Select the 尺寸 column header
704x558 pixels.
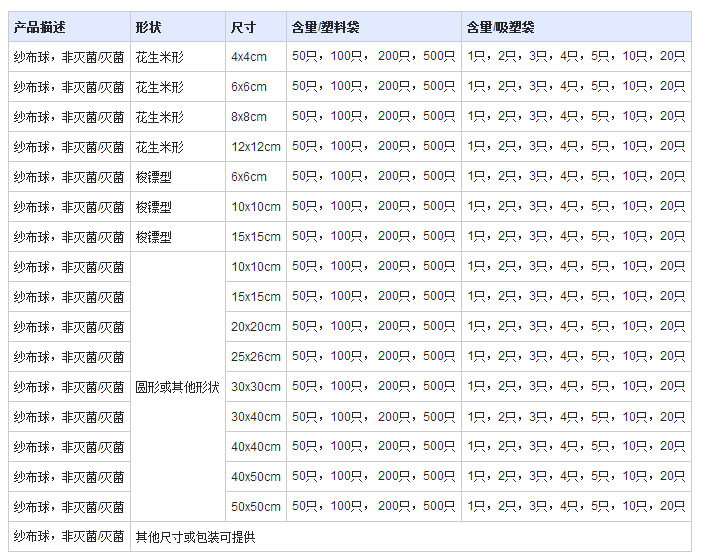pos(242,27)
